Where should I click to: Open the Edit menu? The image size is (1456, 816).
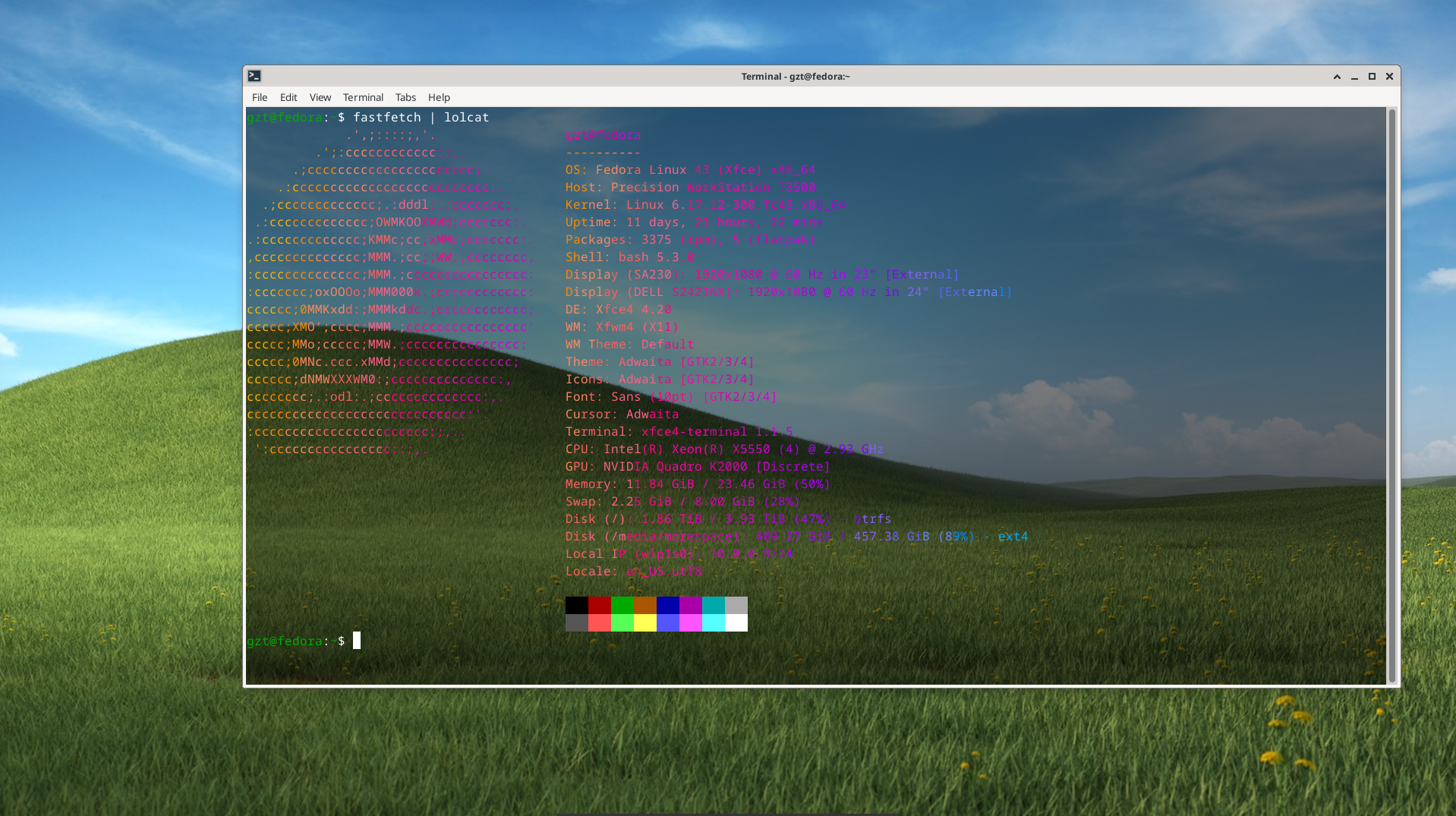(288, 97)
